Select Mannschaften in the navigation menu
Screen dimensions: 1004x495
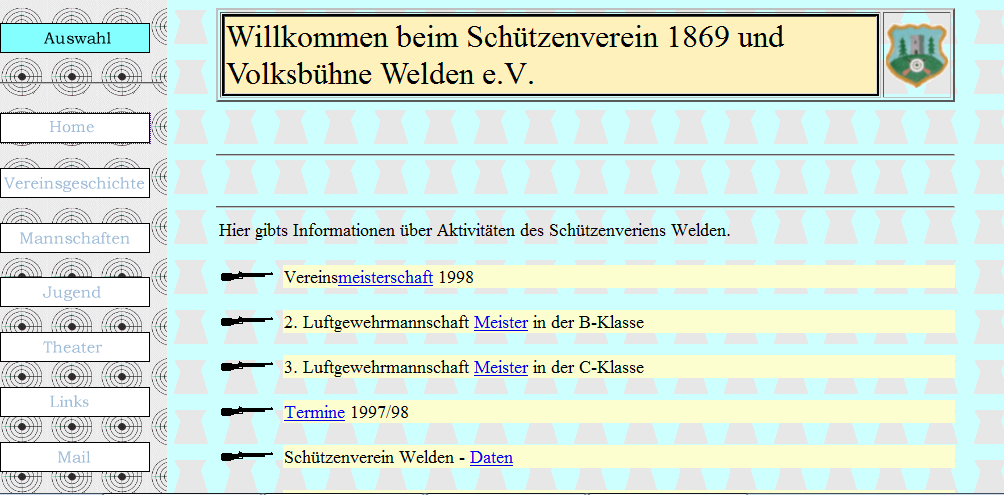pos(74,238)
